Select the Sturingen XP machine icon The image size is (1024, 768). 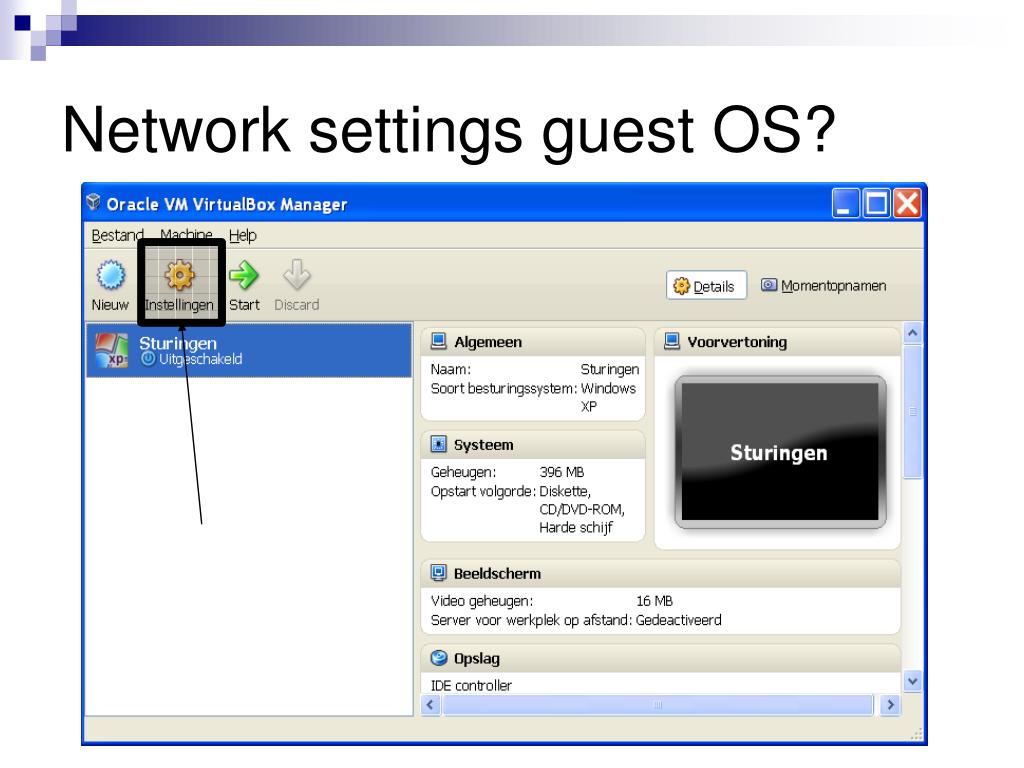112,350
